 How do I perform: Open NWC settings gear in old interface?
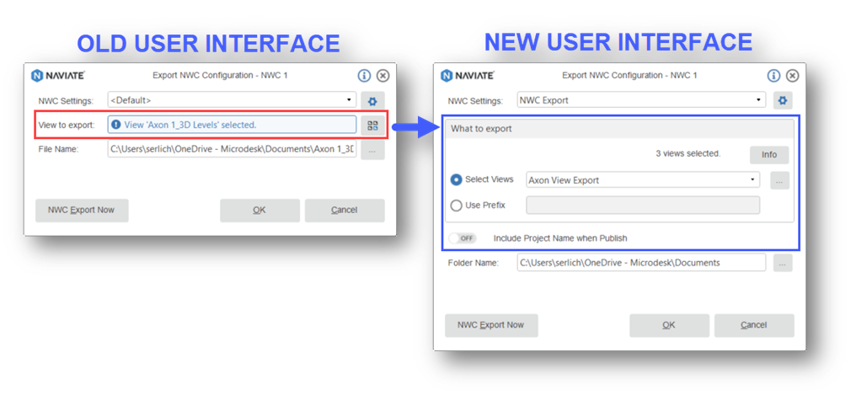[x=373, y=101]
